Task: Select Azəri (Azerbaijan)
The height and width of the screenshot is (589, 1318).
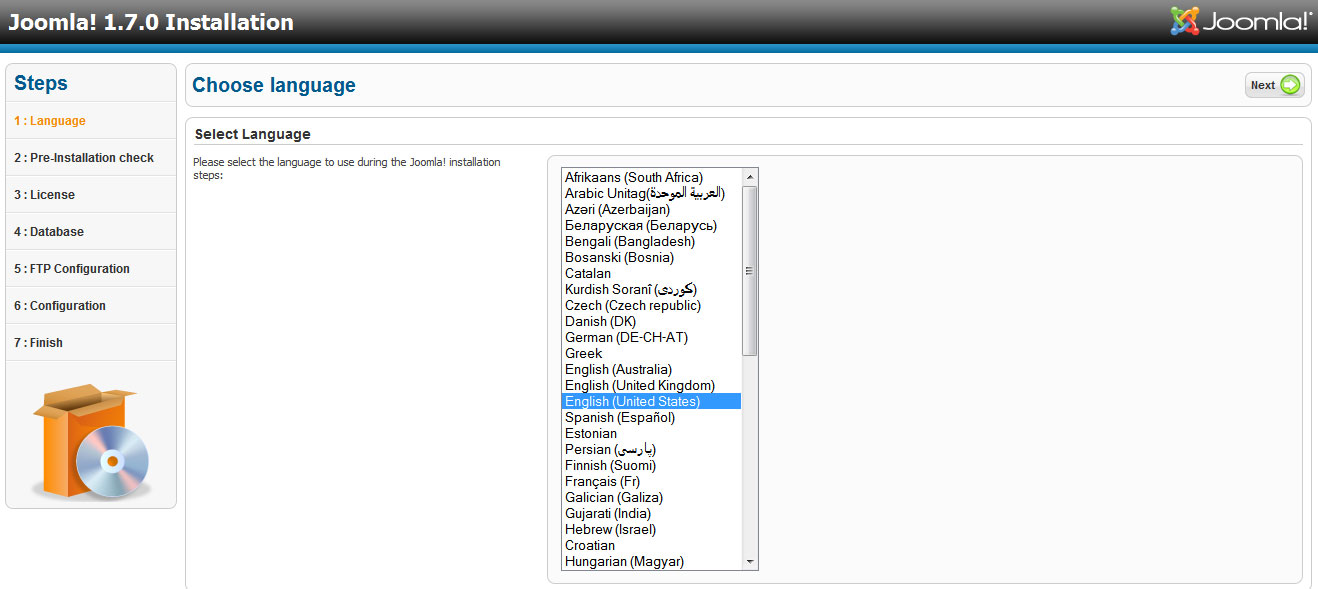Action: (652, 210)
